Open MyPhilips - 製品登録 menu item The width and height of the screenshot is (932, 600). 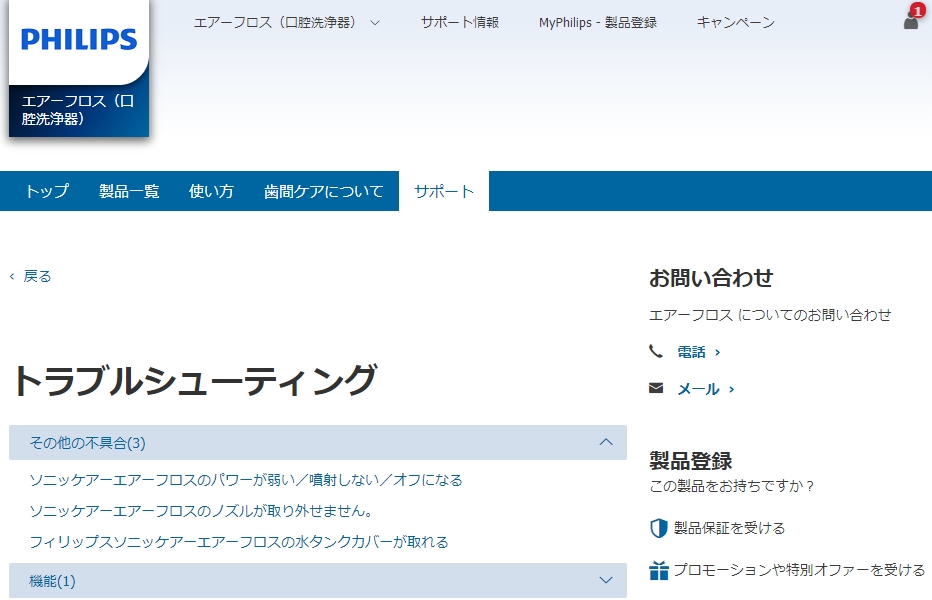coord(597,23)
